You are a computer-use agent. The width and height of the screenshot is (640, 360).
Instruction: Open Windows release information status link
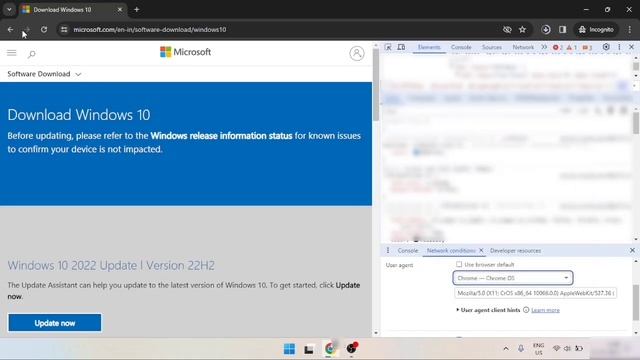[x=221, y=136]
